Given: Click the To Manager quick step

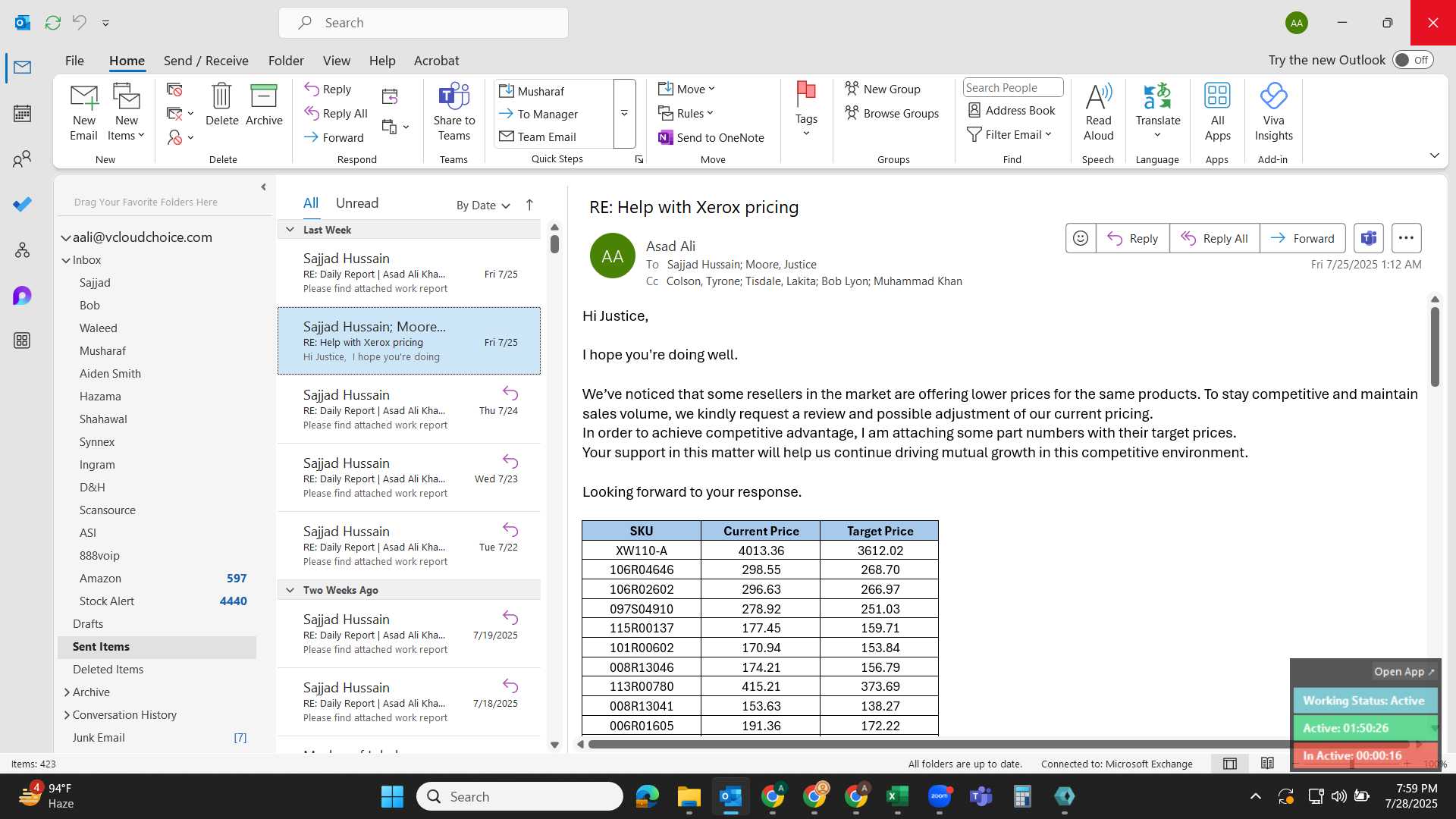Looking at the screenshot, I should click(538, 114).
